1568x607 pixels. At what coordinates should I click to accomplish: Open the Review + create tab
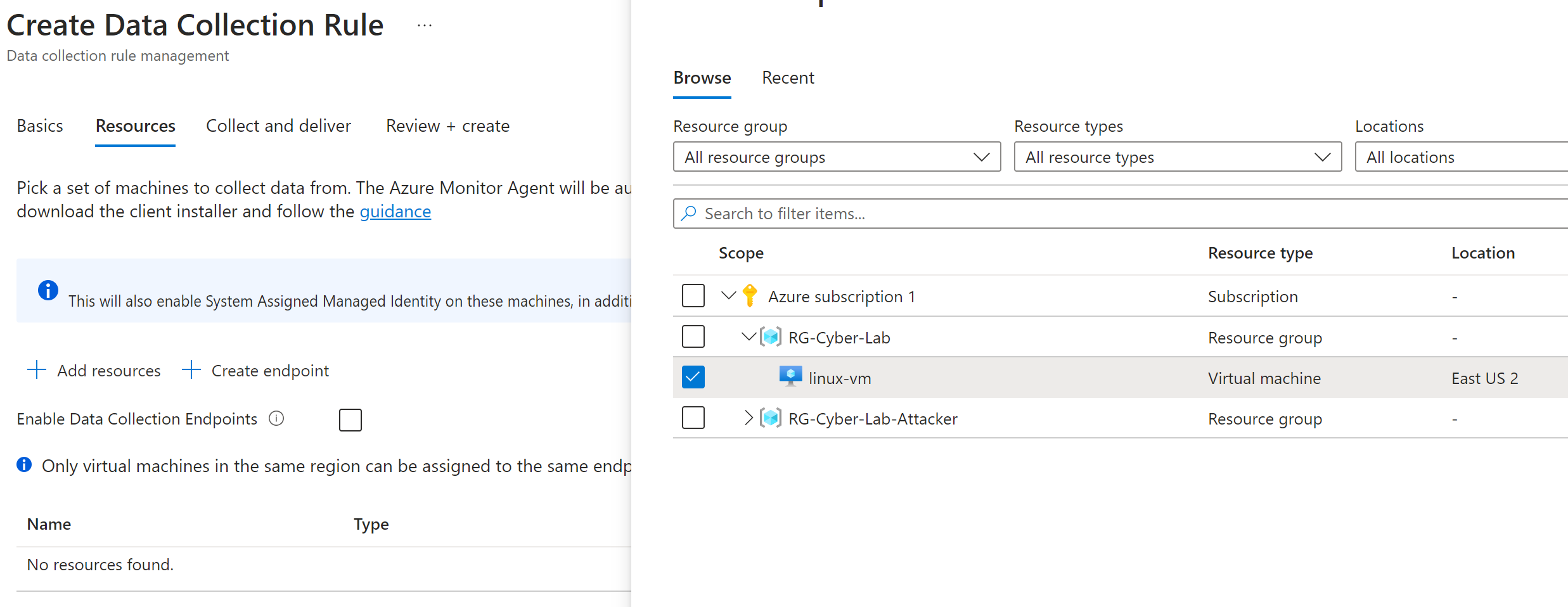[x=447, y=126]
